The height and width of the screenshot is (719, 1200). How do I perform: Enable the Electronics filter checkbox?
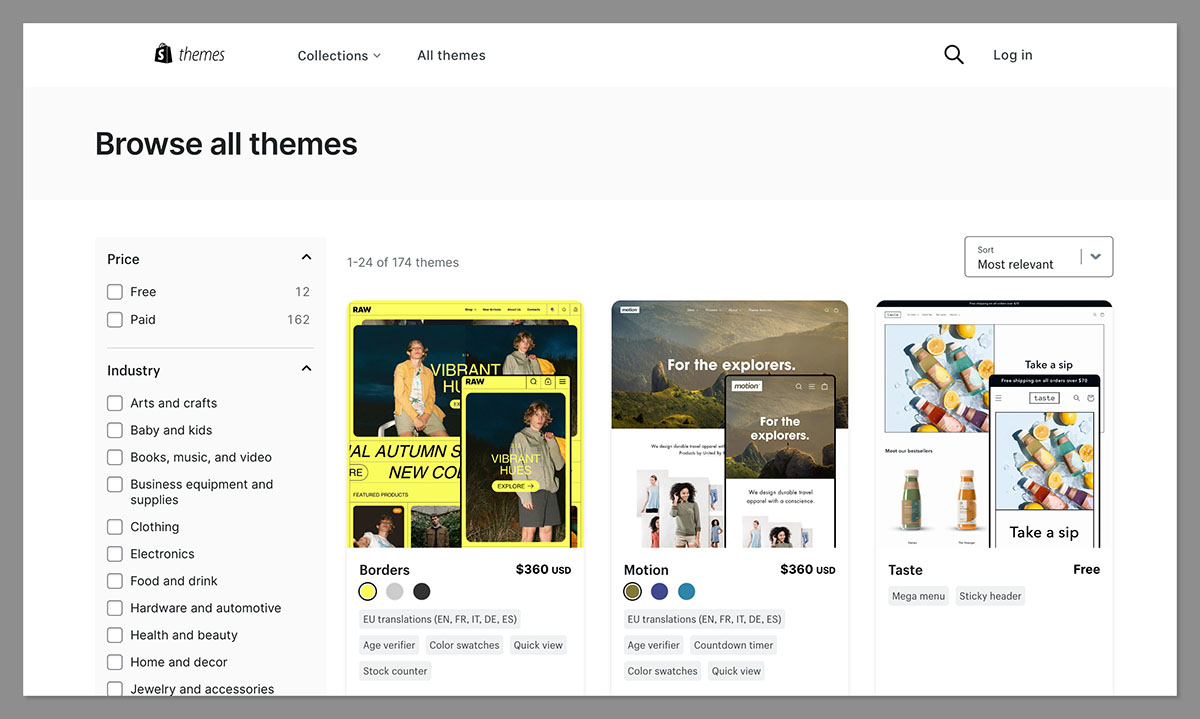pos(115,553)
